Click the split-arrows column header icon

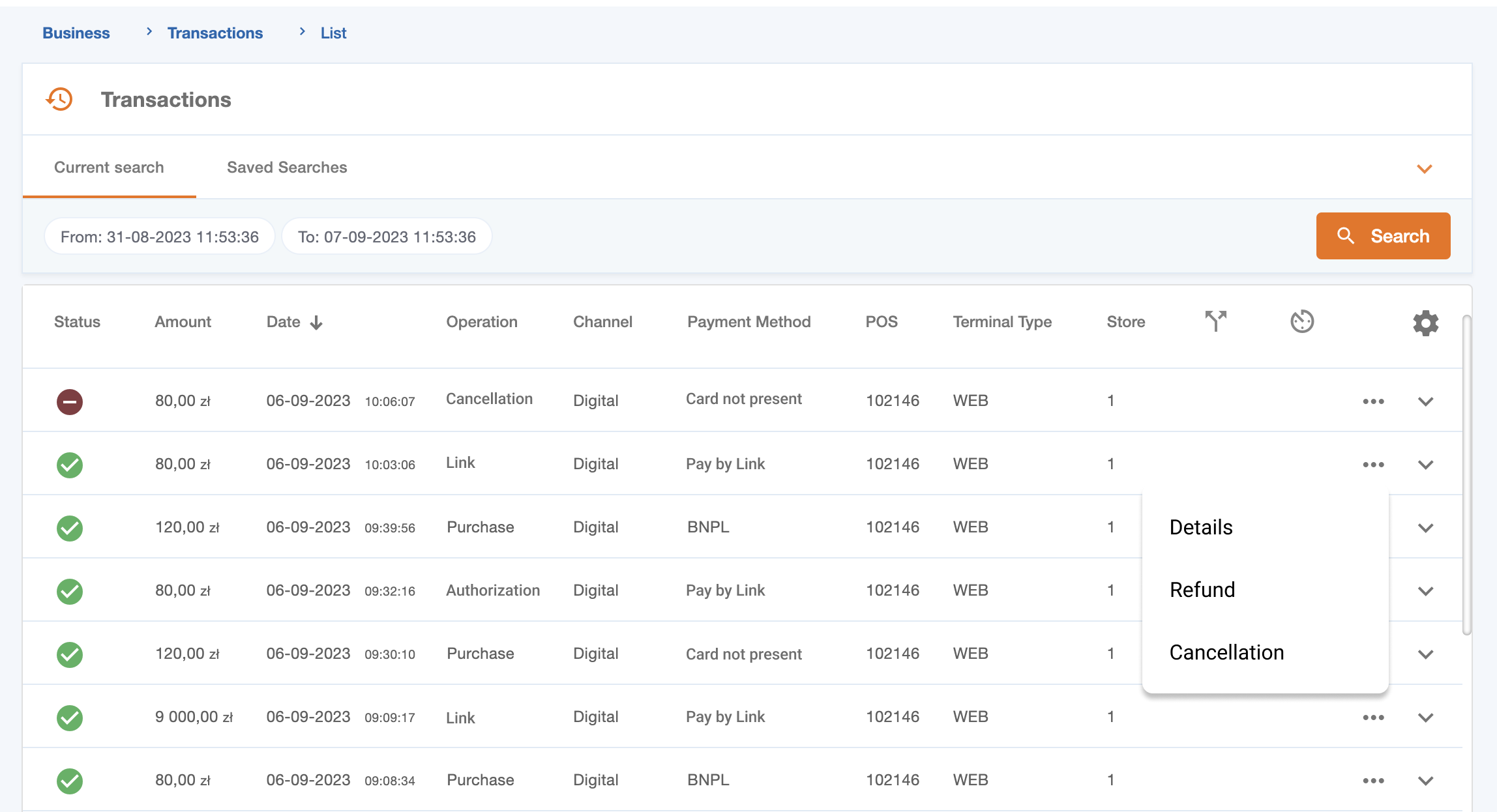(1215, 321)
